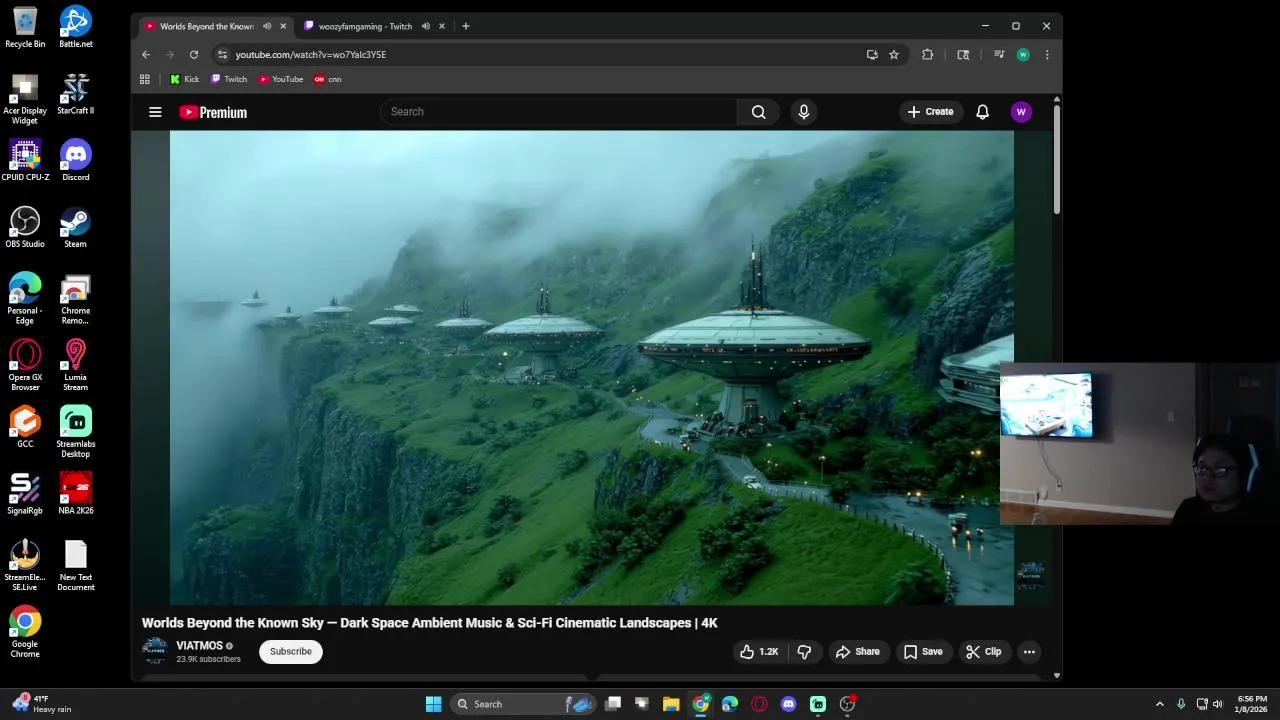Click the page vertical scrollbar
Image resolution: width=1280 pixels, height=720 pixels.
tap(1056, 160)
